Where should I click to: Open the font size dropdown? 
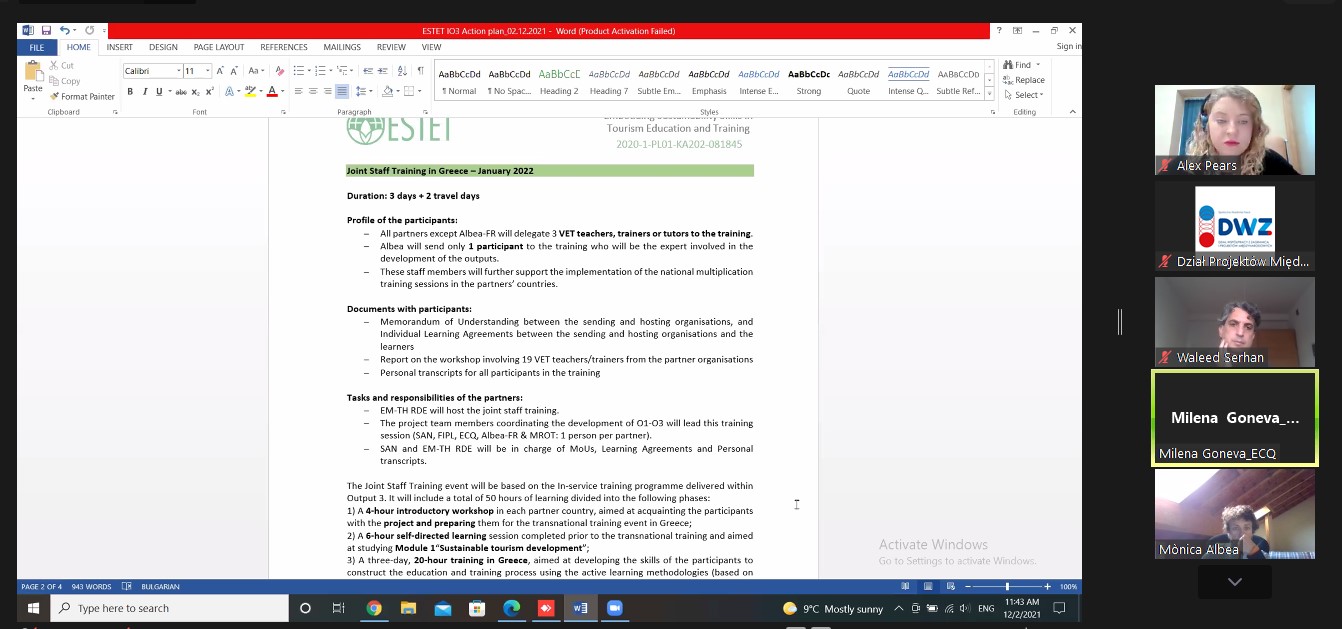point(208,71)
